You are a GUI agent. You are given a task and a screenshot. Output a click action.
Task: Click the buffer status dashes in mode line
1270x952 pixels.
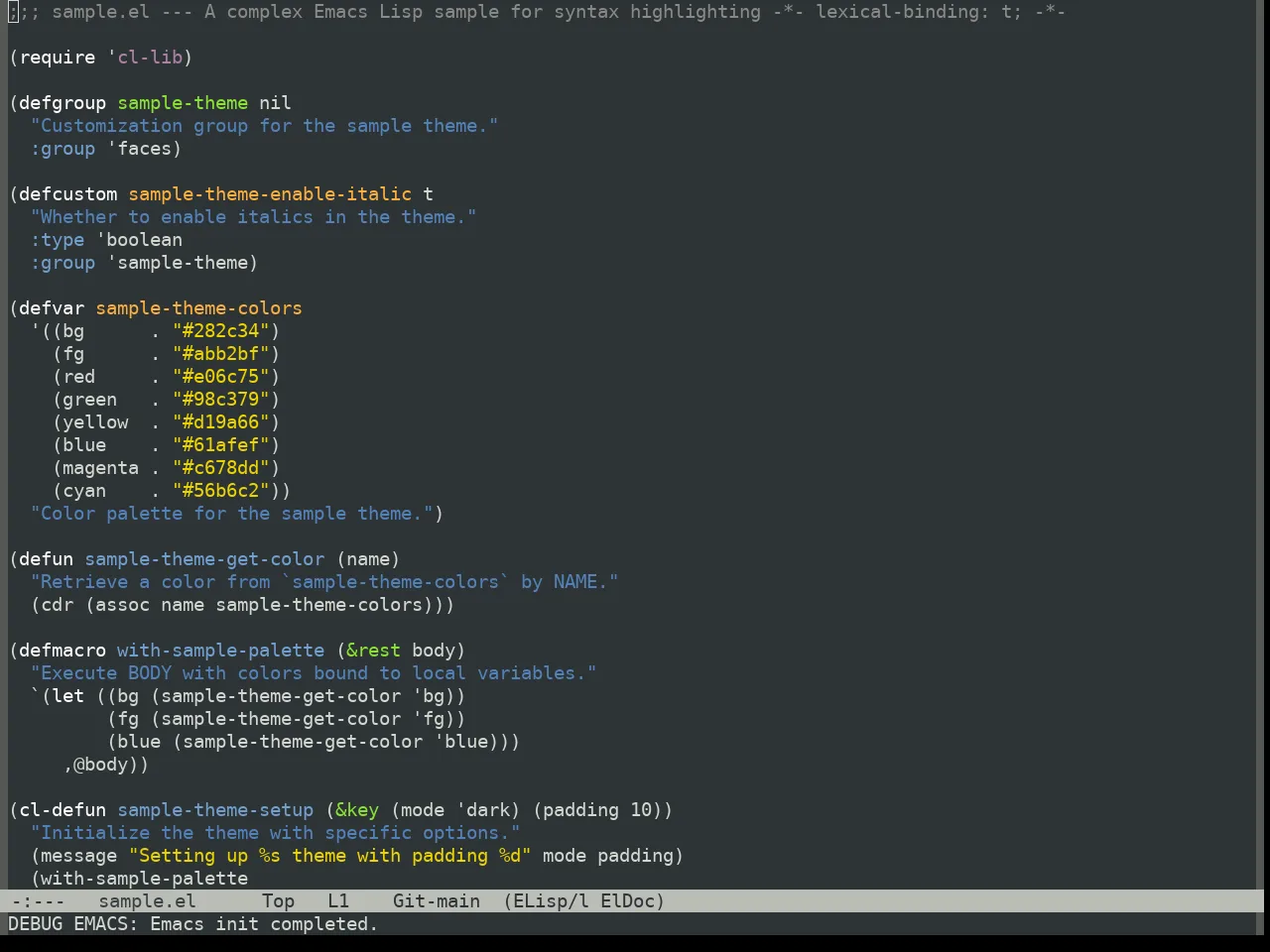[x=38, y=901]
